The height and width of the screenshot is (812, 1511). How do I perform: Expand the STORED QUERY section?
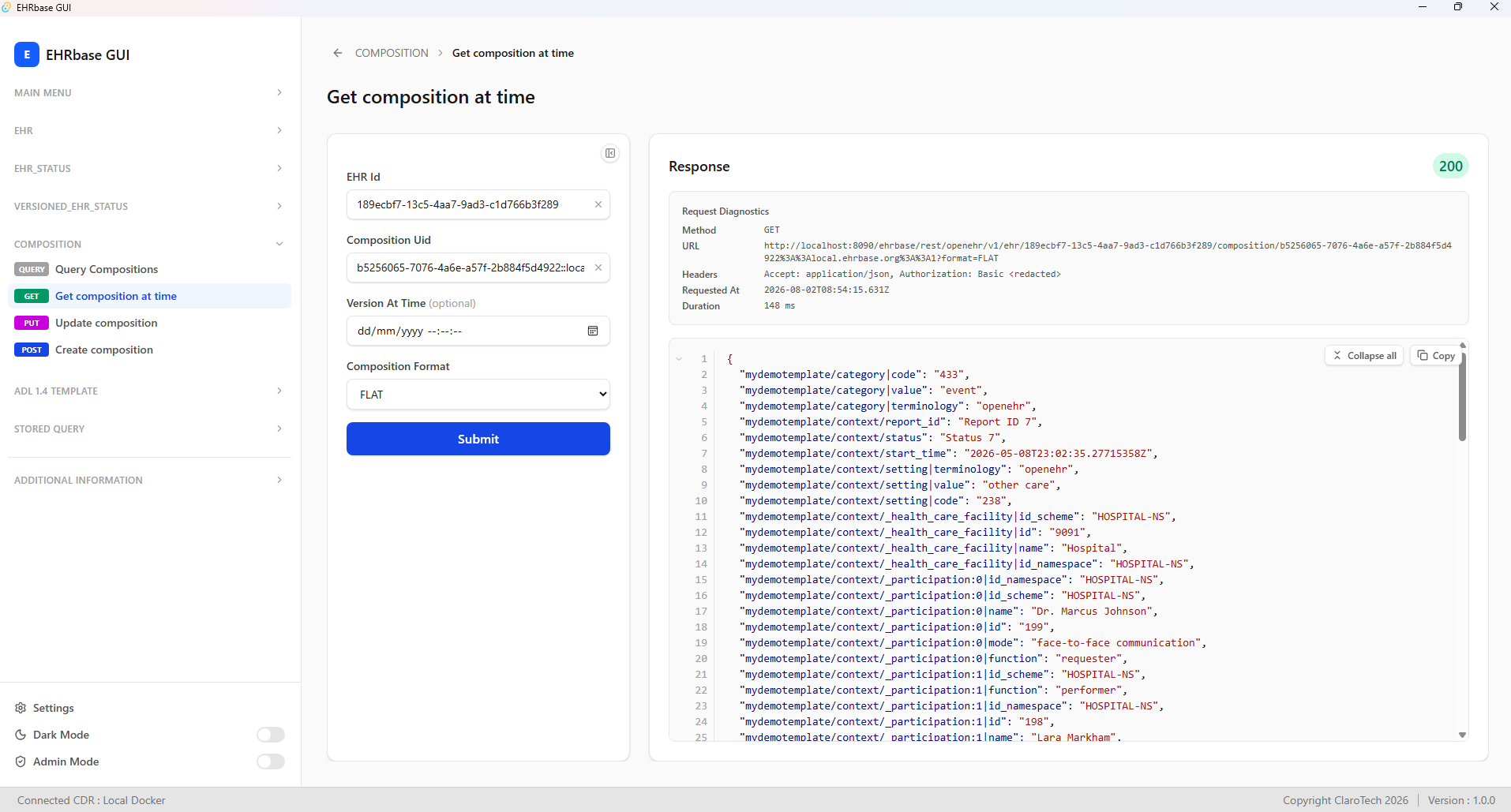click(149, 428)
